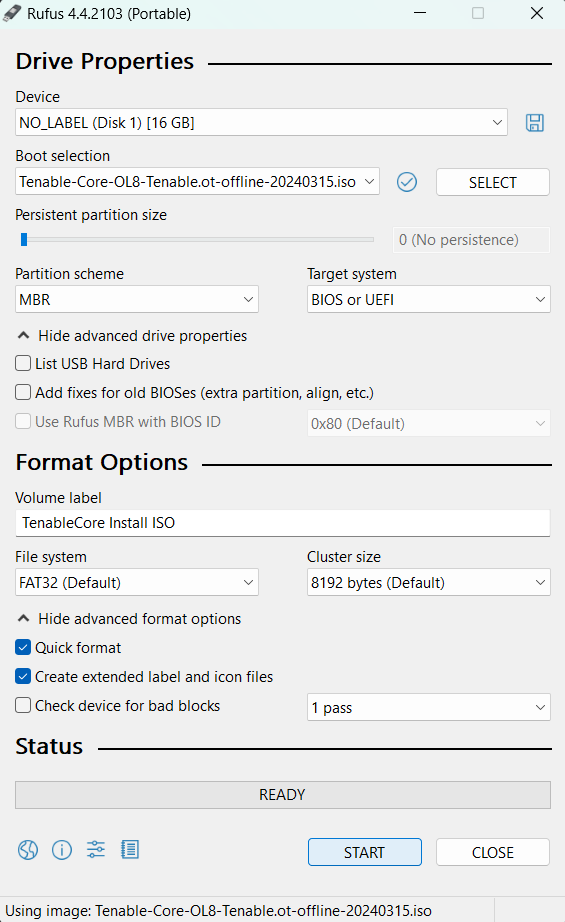Click the START button
The image size is (565, 922).
point(365,852)
